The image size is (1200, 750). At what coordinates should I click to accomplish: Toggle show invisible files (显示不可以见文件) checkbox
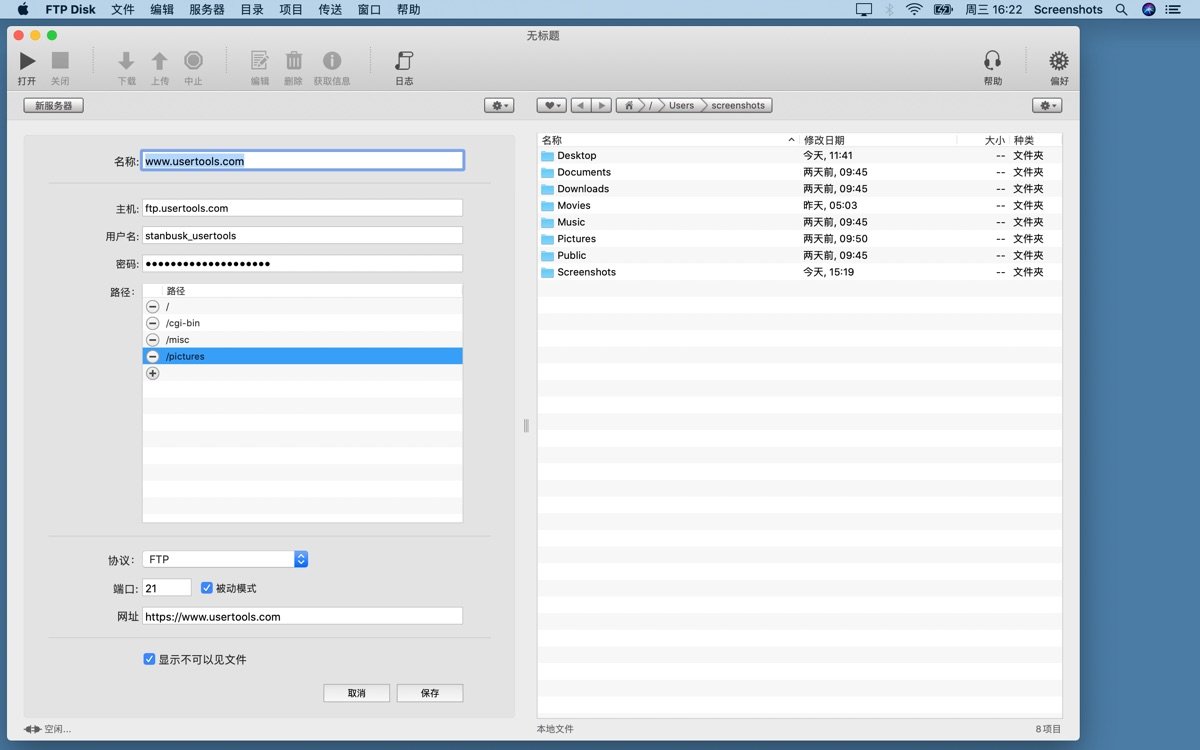(149, 659)
